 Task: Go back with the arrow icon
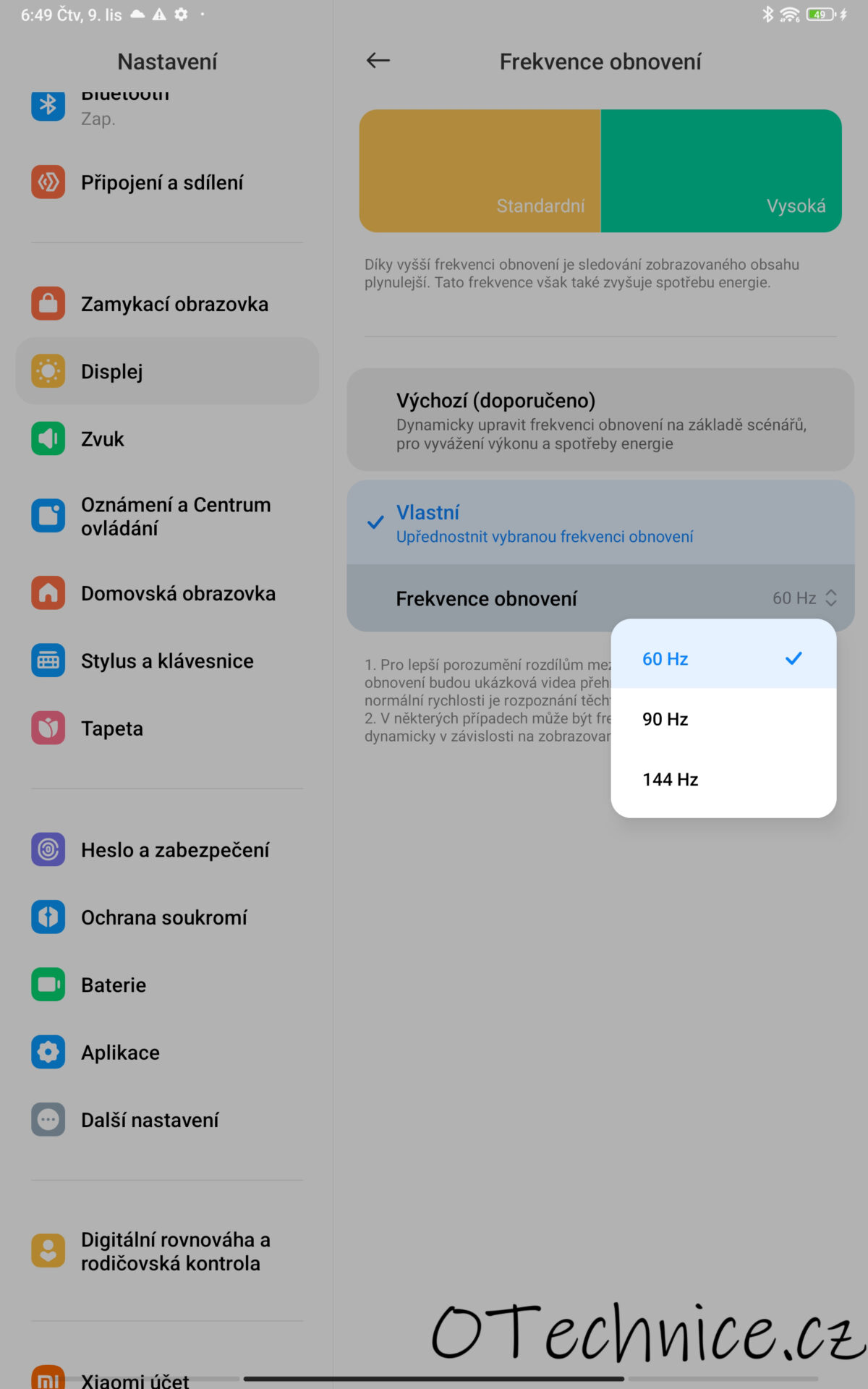[378, 61]
